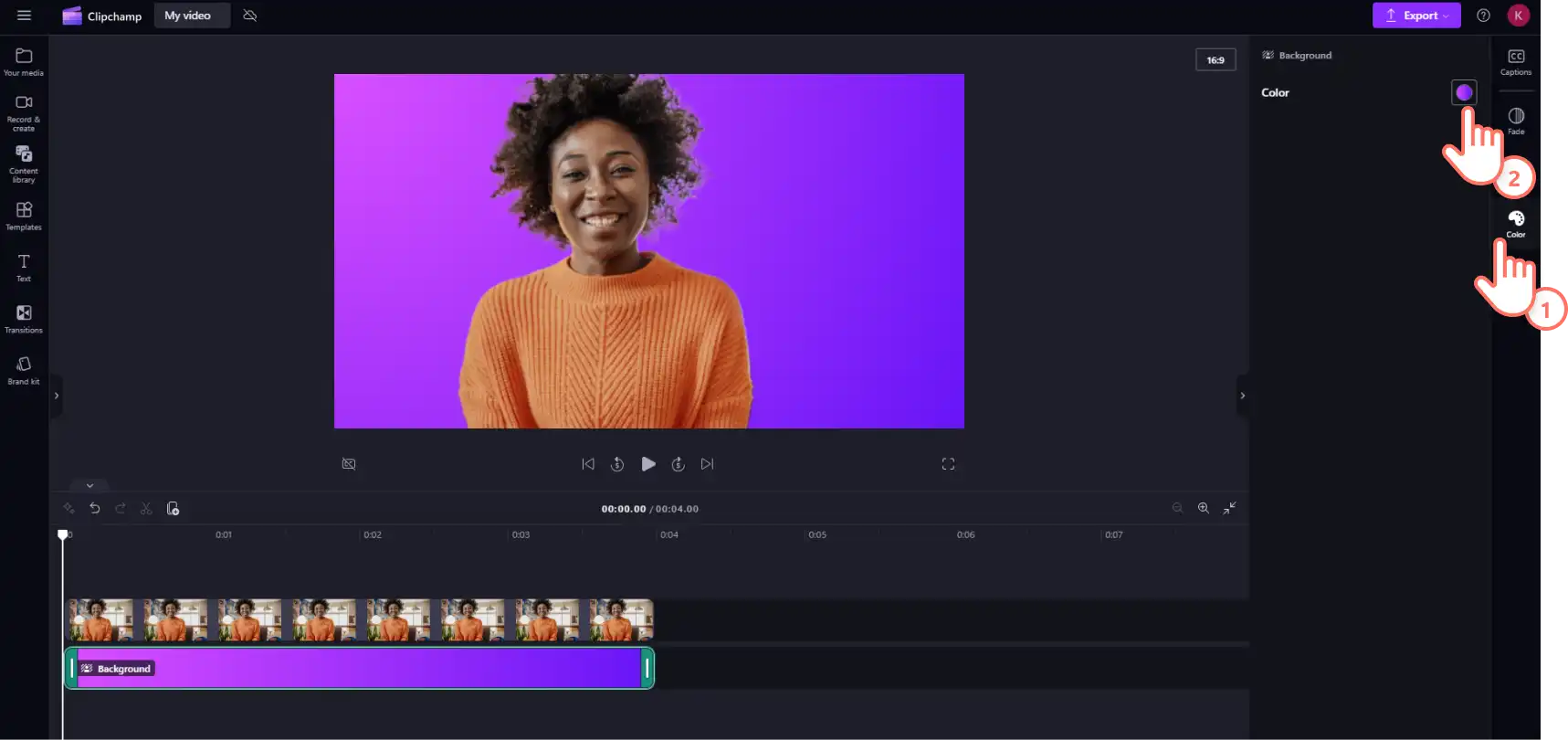Click the 00:00.00 current time display
Screen dimensions: 1568x740
[624, 509]
